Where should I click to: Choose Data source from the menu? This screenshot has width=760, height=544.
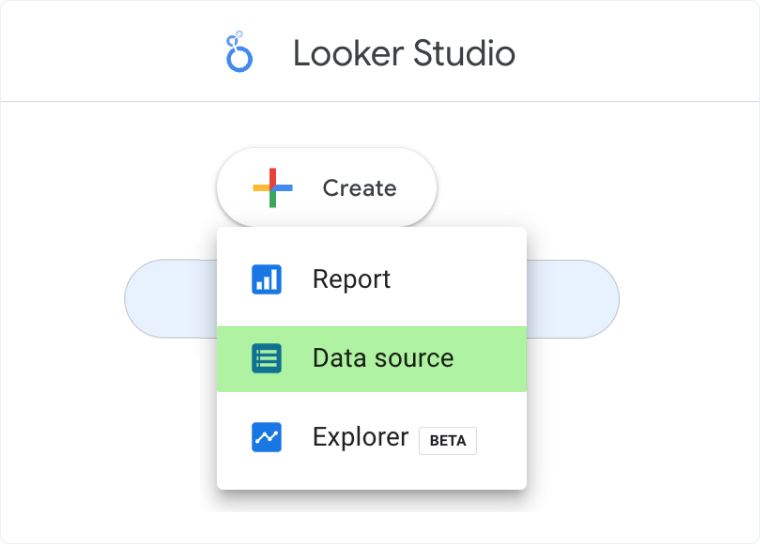[372, 359]
